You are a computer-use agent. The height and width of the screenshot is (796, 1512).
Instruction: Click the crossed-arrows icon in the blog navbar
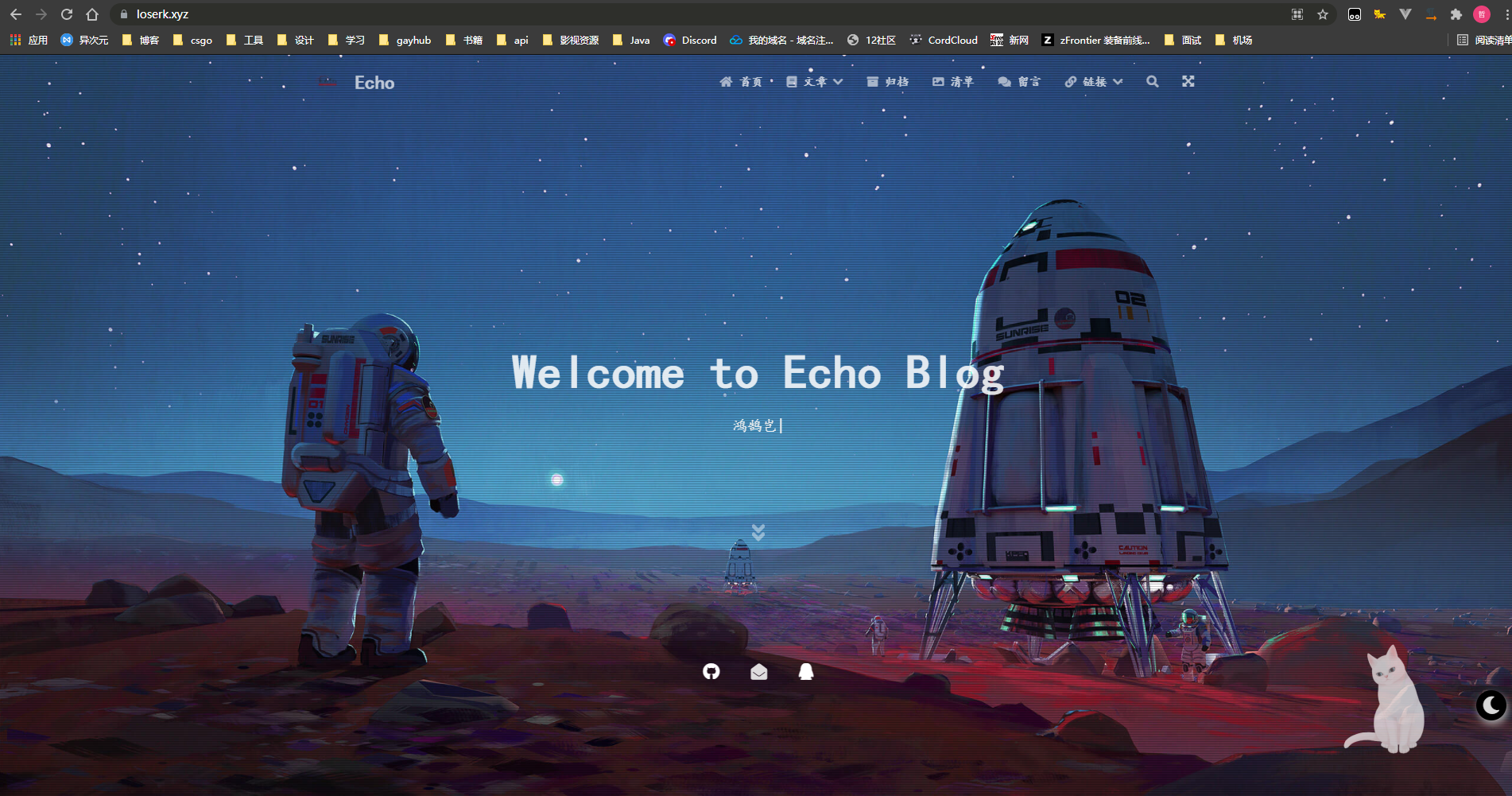1188,81
